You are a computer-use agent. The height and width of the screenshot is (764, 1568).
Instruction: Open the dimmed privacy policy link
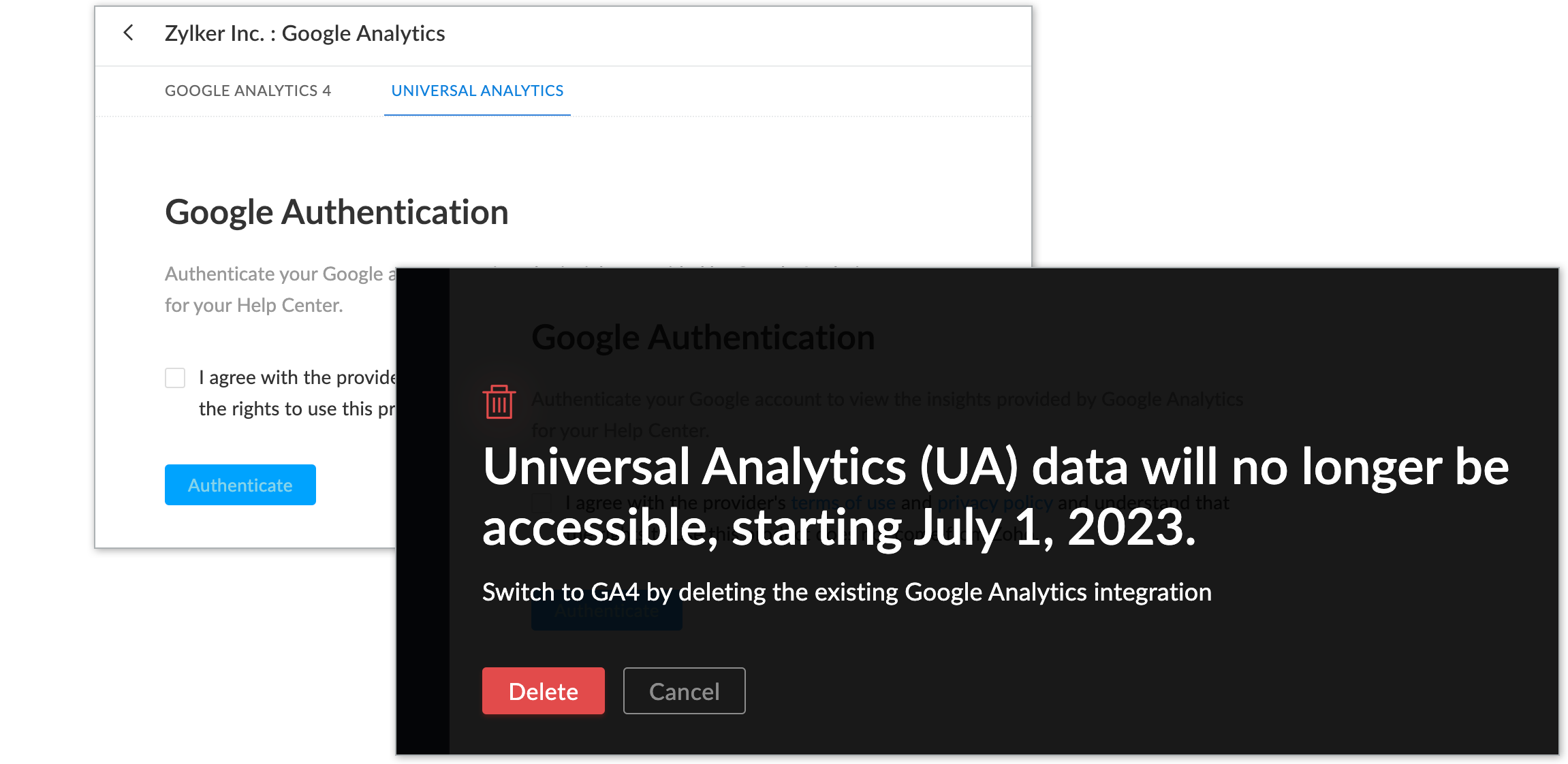pos(994,503)
